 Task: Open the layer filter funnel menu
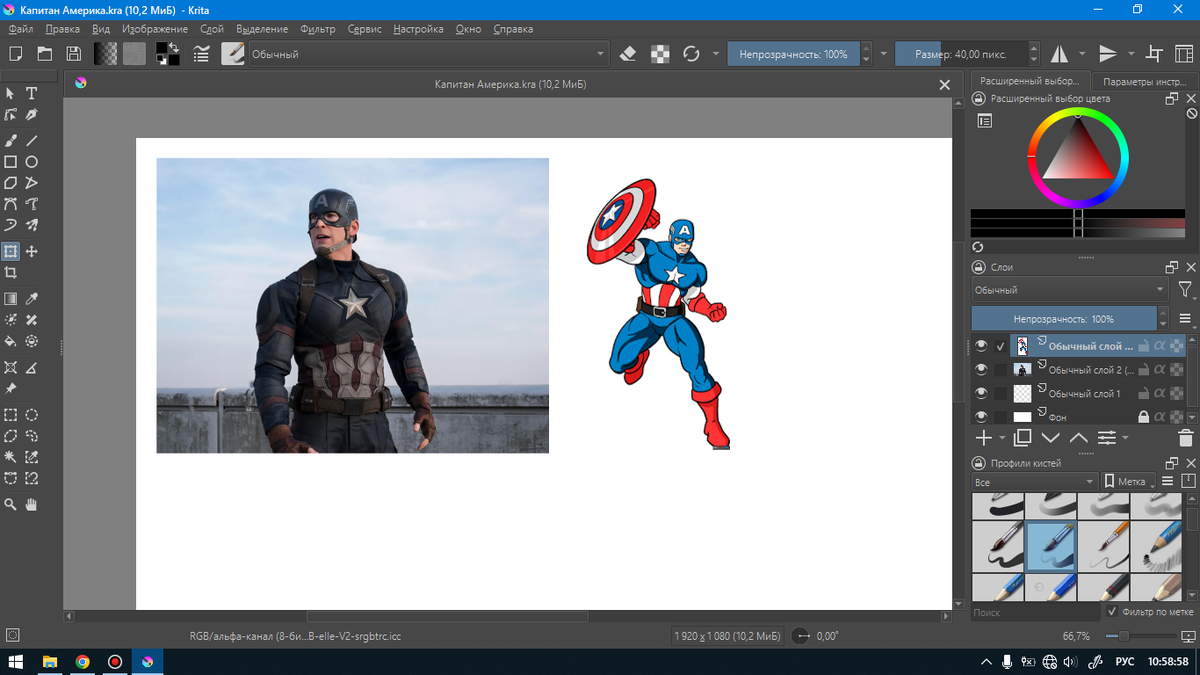pyautogui.click(x=1185, y=290)
